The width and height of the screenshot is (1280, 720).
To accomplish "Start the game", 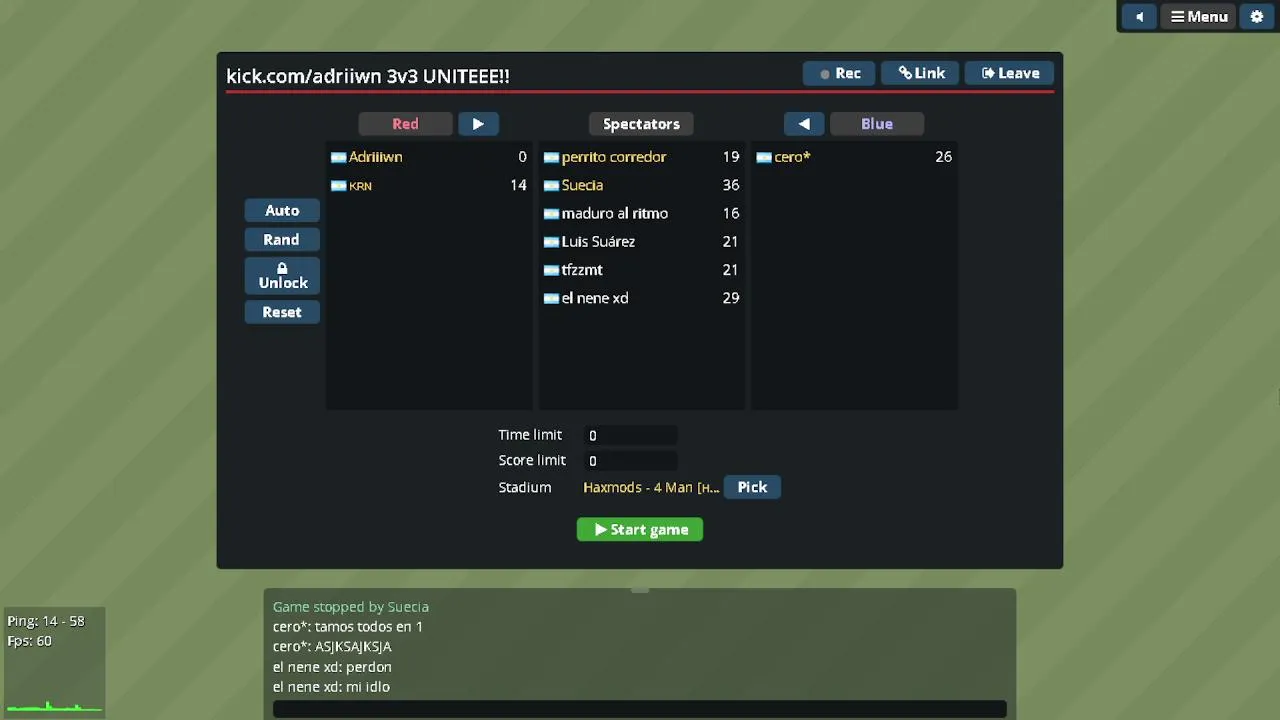I will (640, 529).
